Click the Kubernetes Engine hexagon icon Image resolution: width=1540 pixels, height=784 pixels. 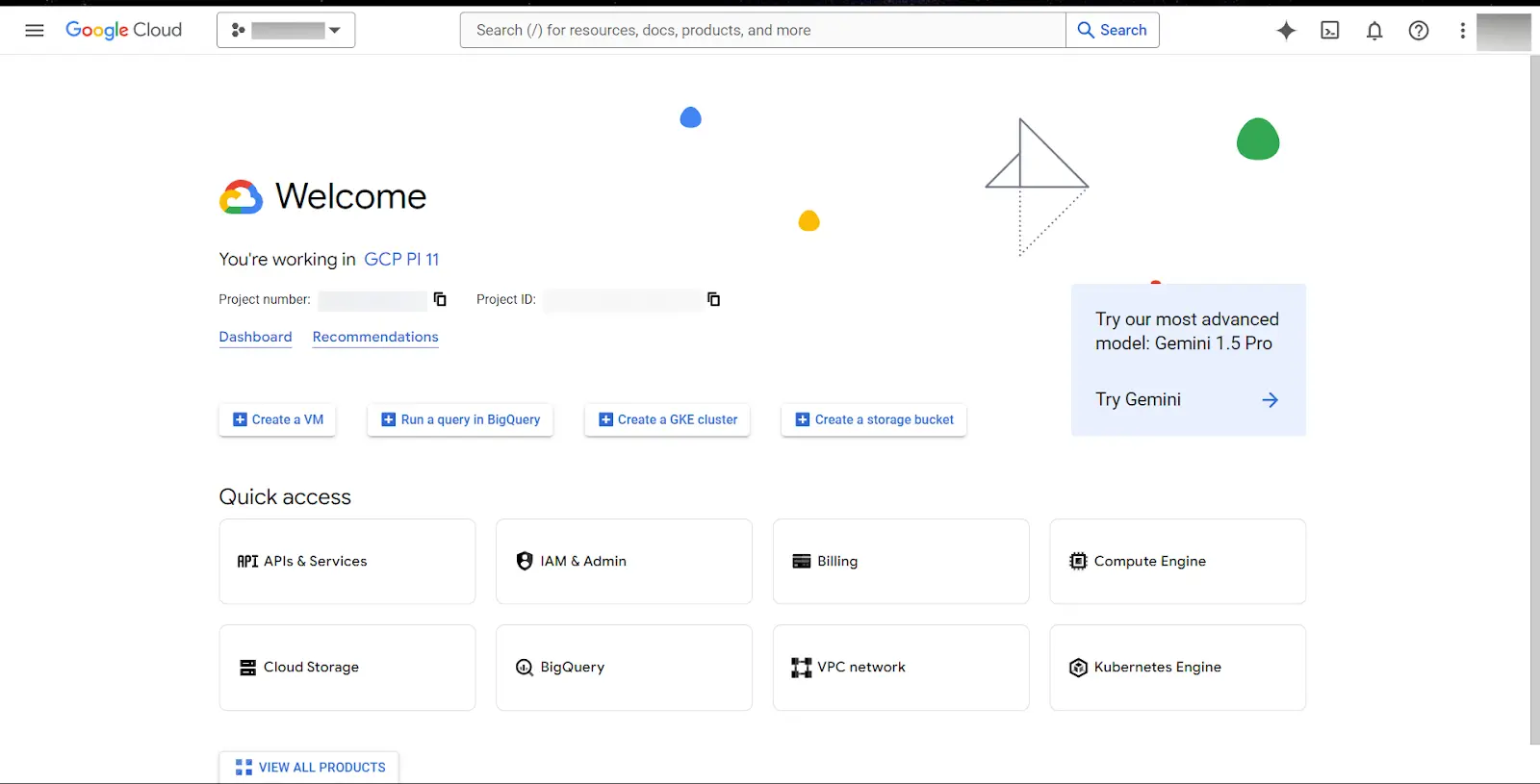[1078, 668]
